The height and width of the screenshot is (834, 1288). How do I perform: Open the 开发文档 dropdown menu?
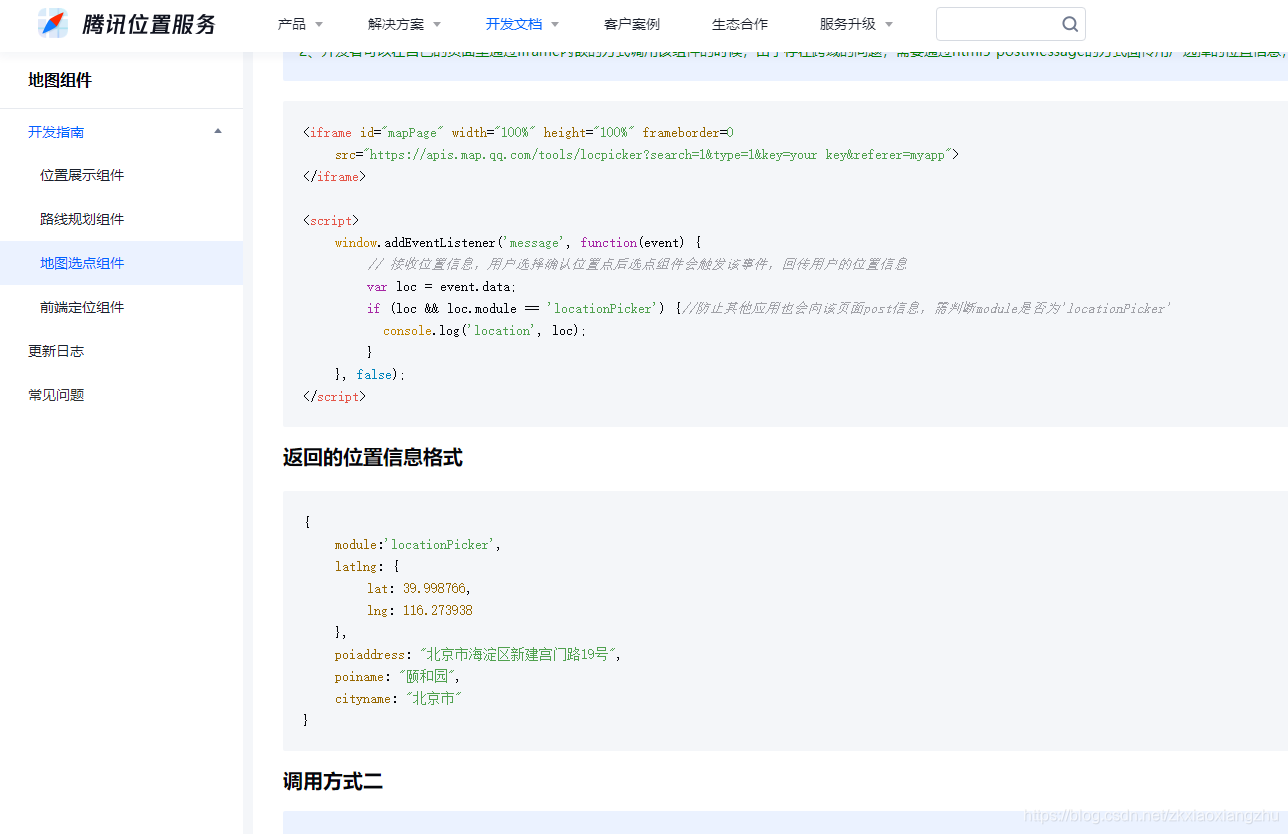point(522,24)
